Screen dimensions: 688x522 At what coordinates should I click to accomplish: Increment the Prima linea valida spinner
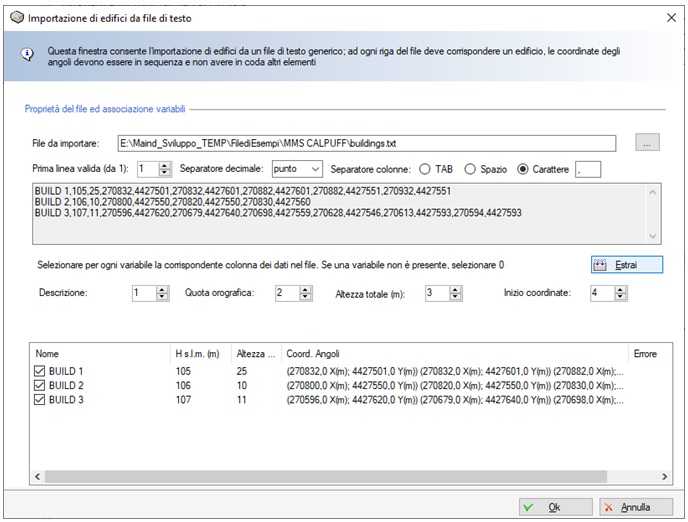pos(166,166)
